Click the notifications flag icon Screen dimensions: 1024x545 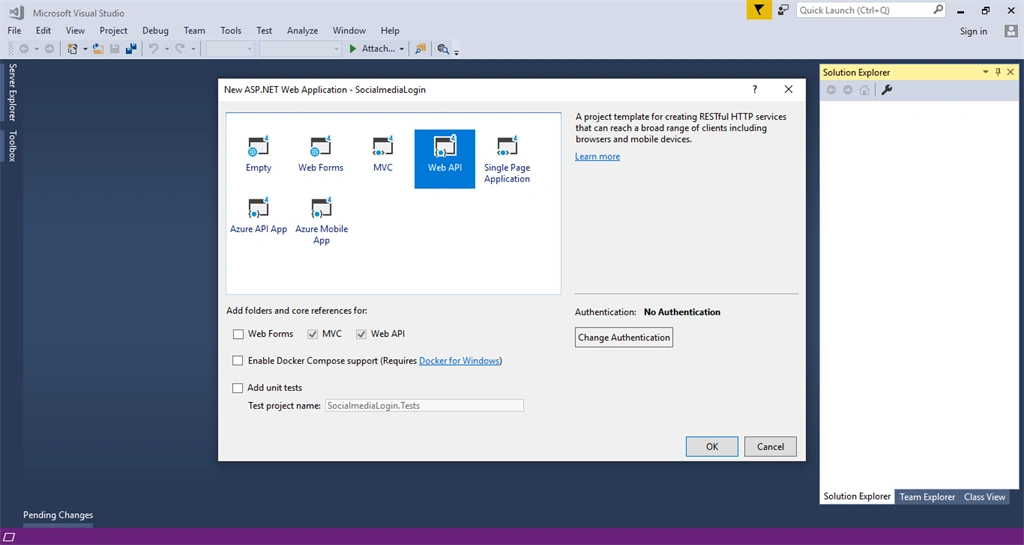coord(758,10)
